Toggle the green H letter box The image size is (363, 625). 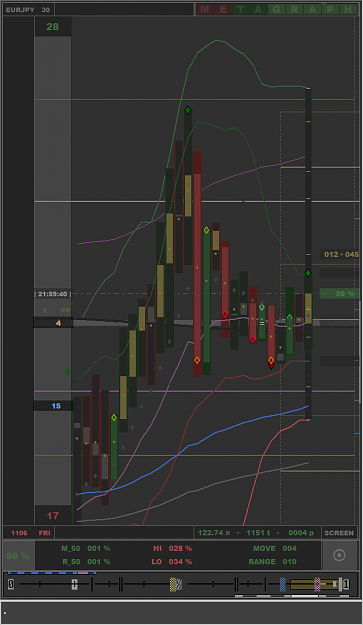point(348,9)
